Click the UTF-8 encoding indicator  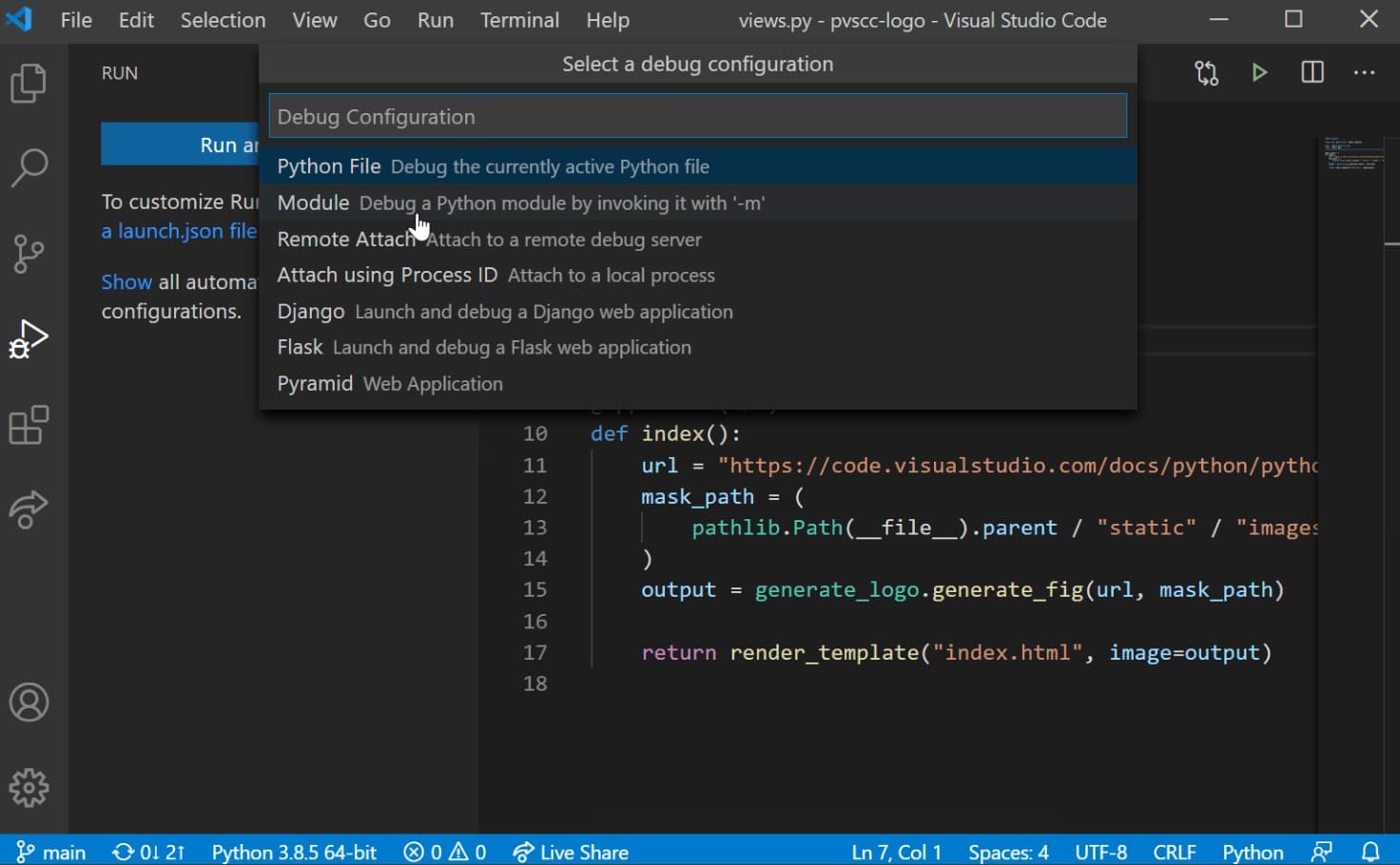point(1101,852)
